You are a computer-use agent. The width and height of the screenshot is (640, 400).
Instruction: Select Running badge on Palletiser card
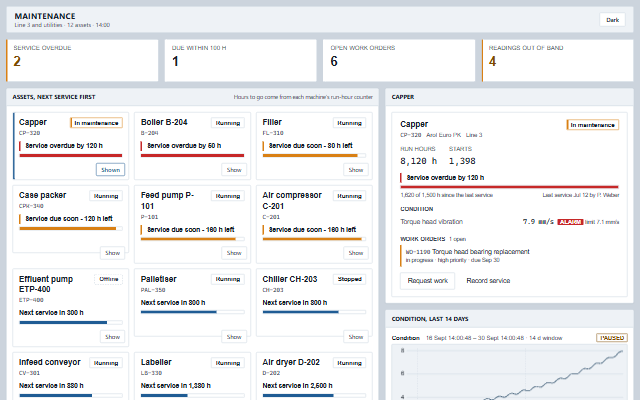228,279
